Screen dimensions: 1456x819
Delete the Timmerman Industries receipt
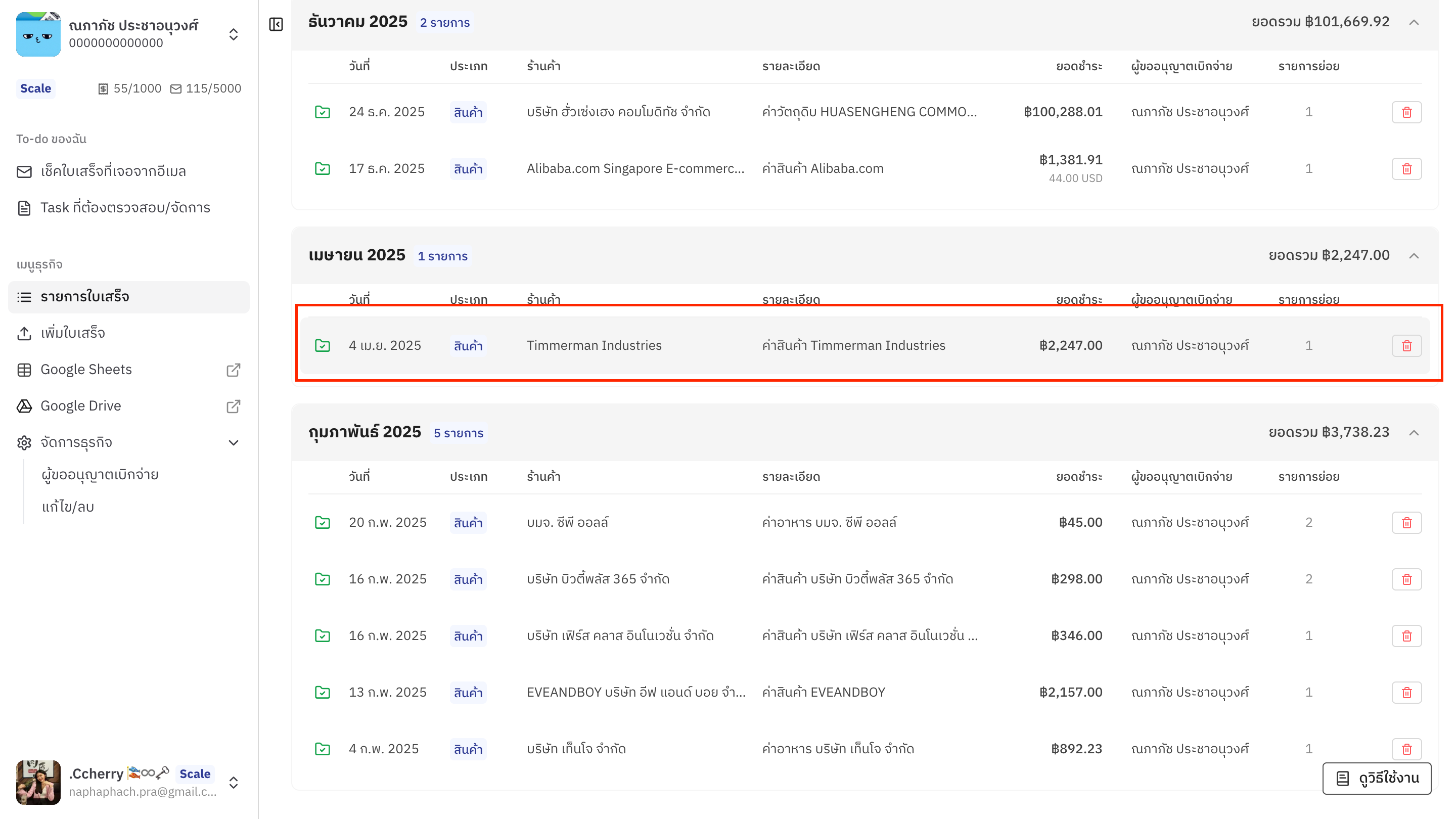tap(1406, 345)
